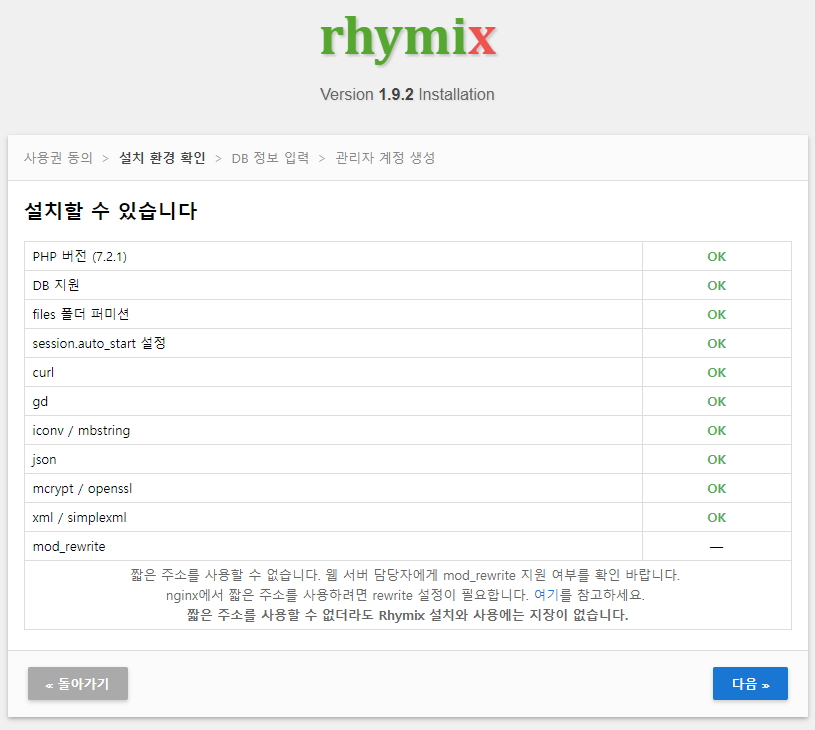Click the dash status next to mod_rewrite
Image resolution: width=815 pixels, height=730 pixels.
point(716,547)
